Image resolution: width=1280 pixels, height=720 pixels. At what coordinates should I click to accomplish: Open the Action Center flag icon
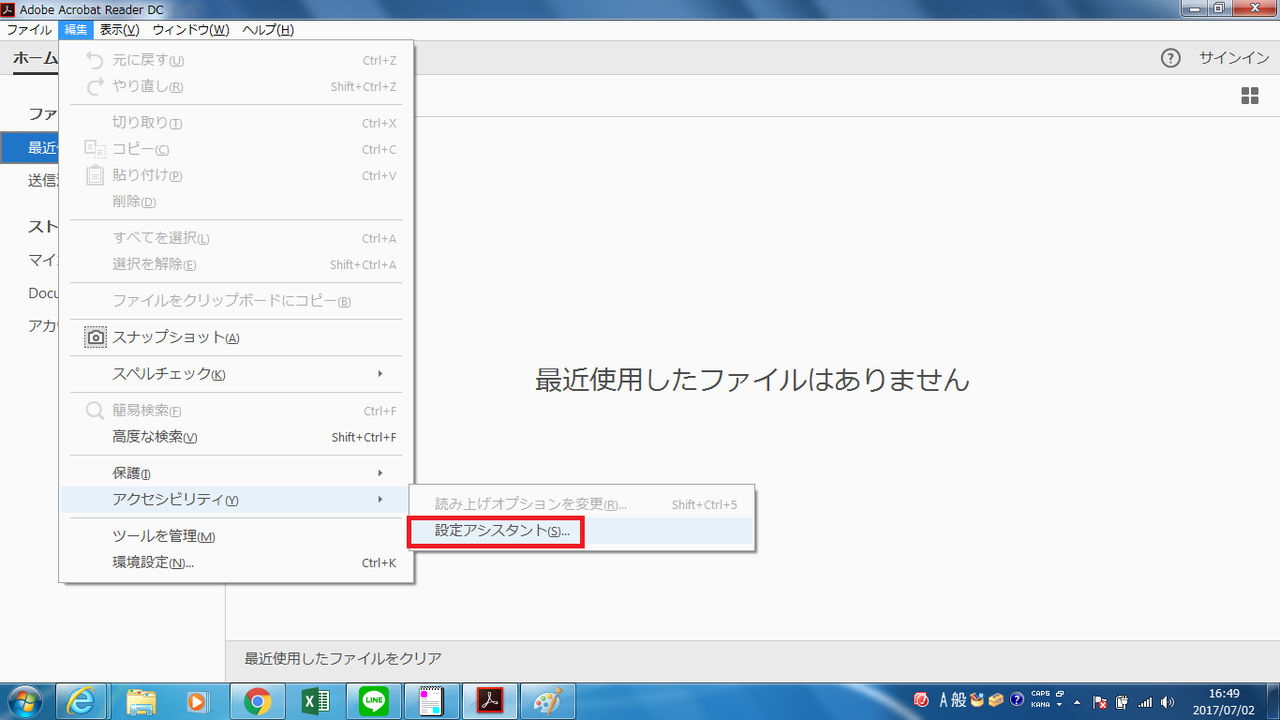coord(1100,701)
